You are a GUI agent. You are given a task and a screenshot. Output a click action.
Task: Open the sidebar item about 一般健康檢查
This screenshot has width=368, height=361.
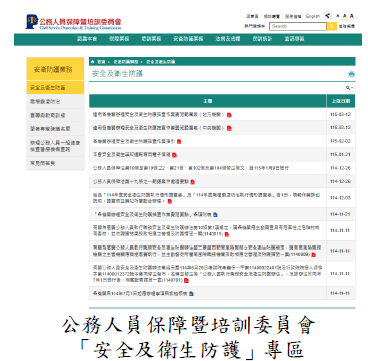point(55,146)
